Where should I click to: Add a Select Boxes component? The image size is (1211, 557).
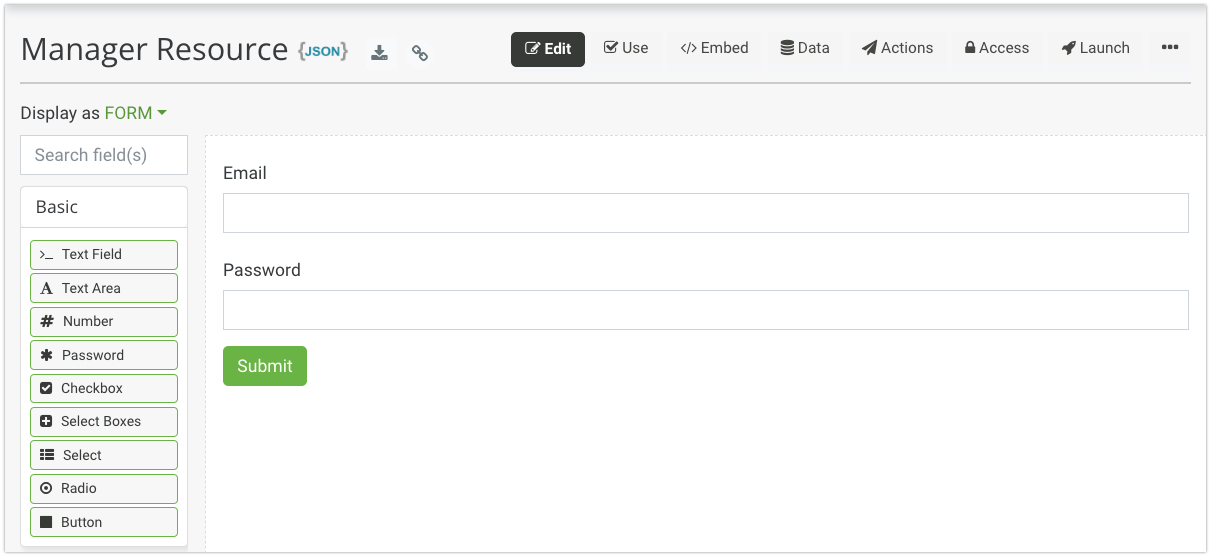(x=104, y=421)
